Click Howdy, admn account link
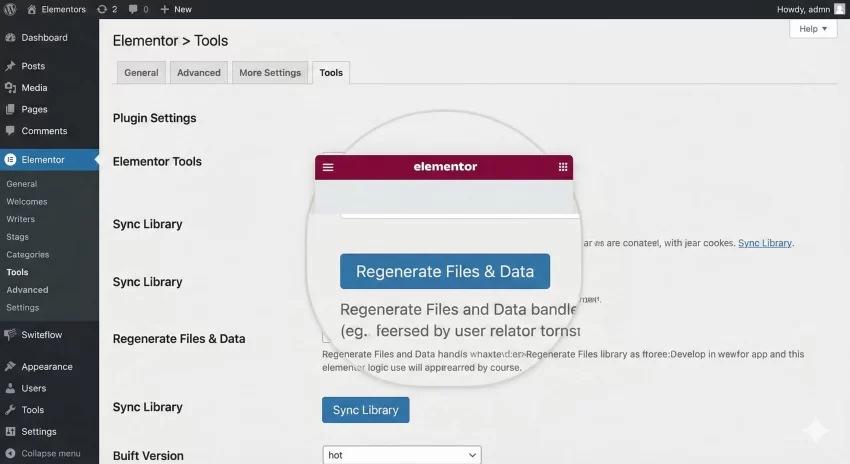 tap(803, 9)
